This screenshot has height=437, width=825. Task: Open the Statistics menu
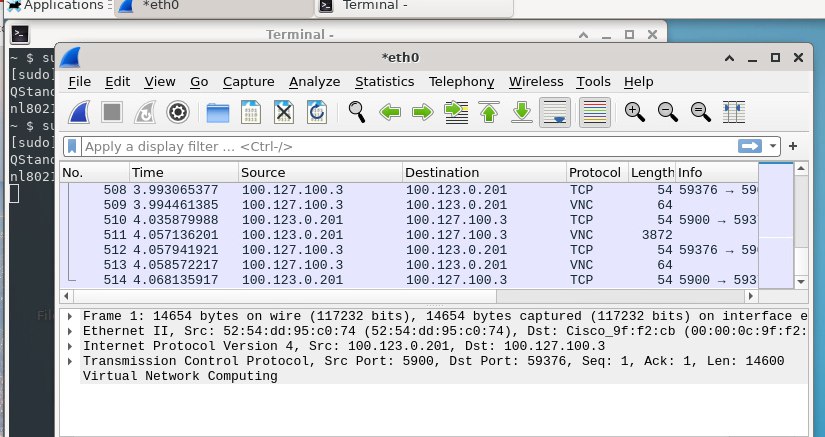(385, 82)
